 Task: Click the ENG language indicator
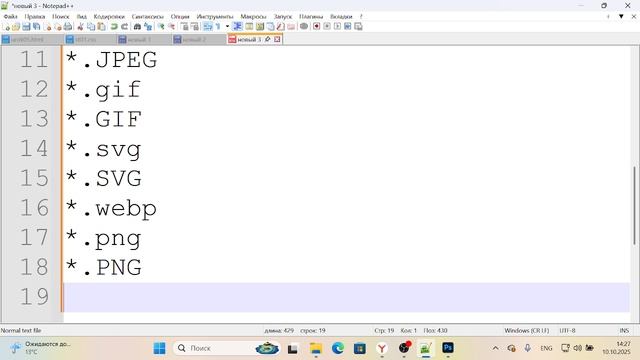[546, 348]
